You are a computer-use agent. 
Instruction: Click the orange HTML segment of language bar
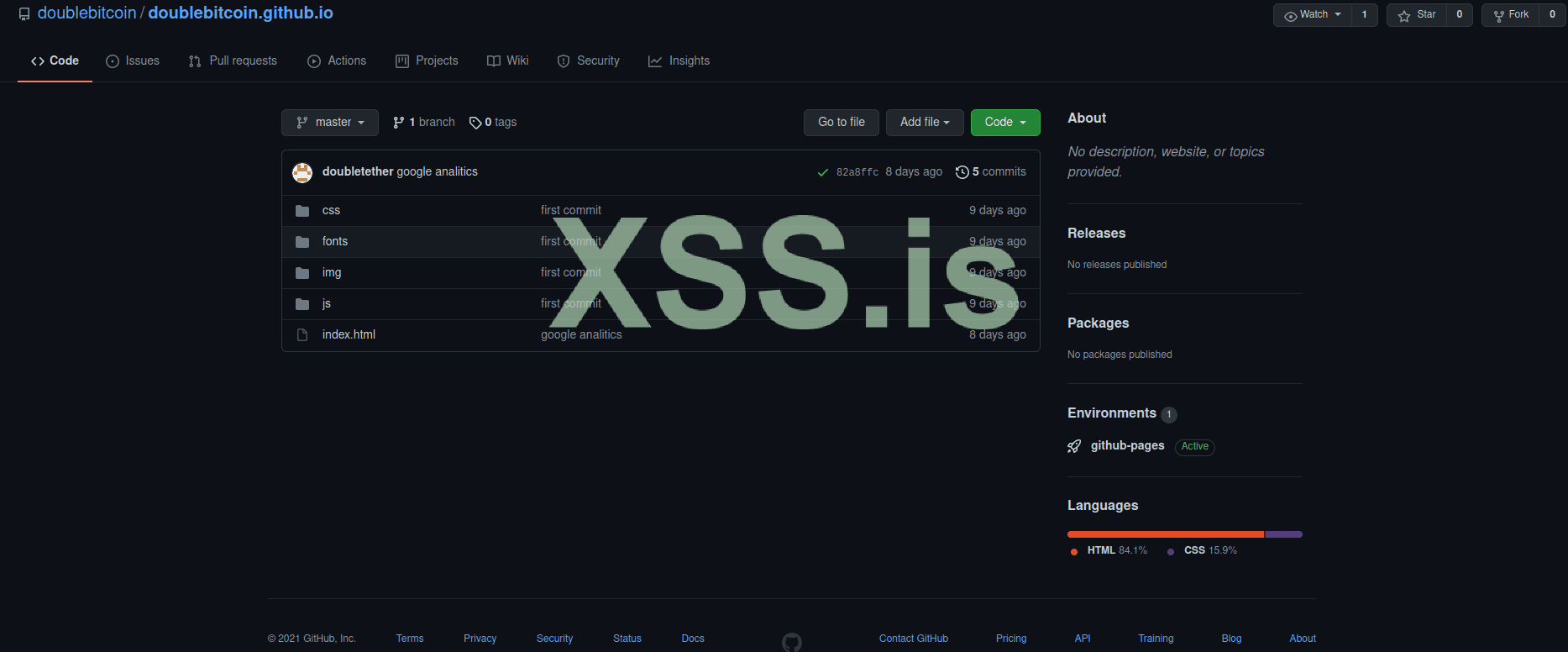[1166, 534]
